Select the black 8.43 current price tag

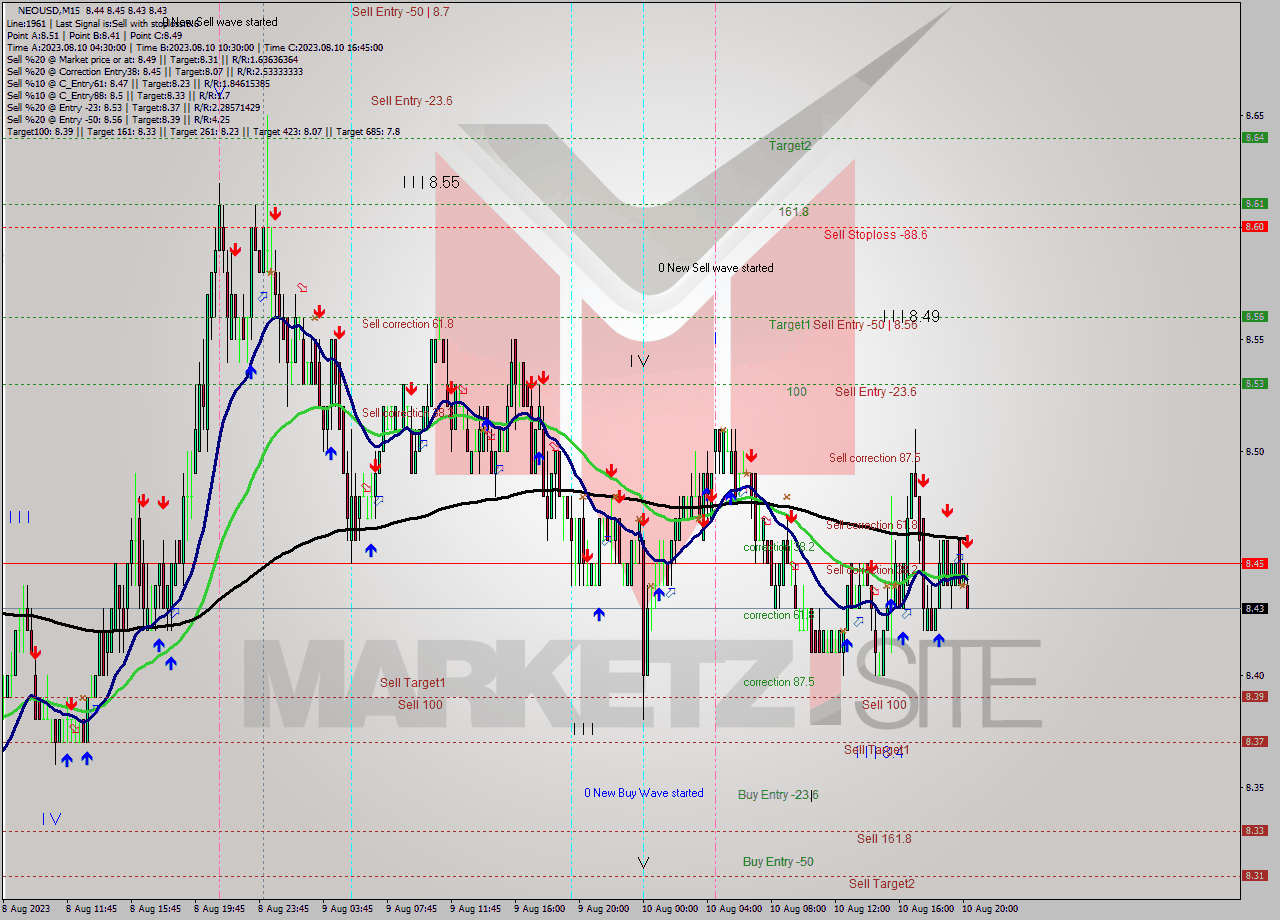point(1255,608)
